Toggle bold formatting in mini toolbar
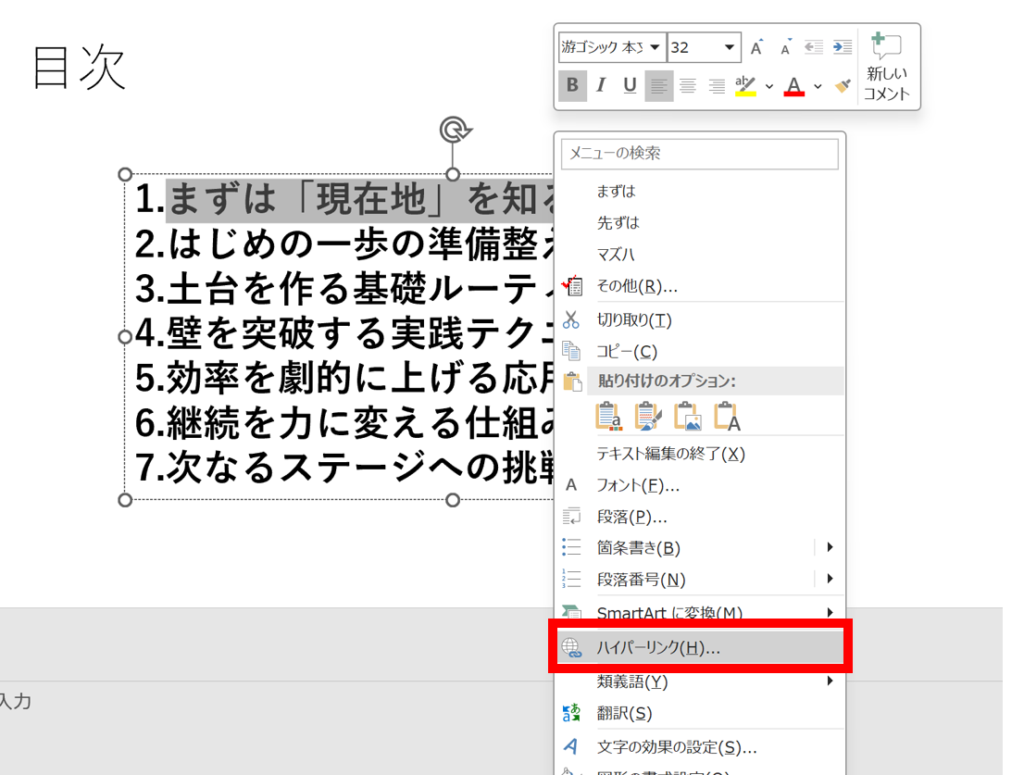 pos(572,86)
